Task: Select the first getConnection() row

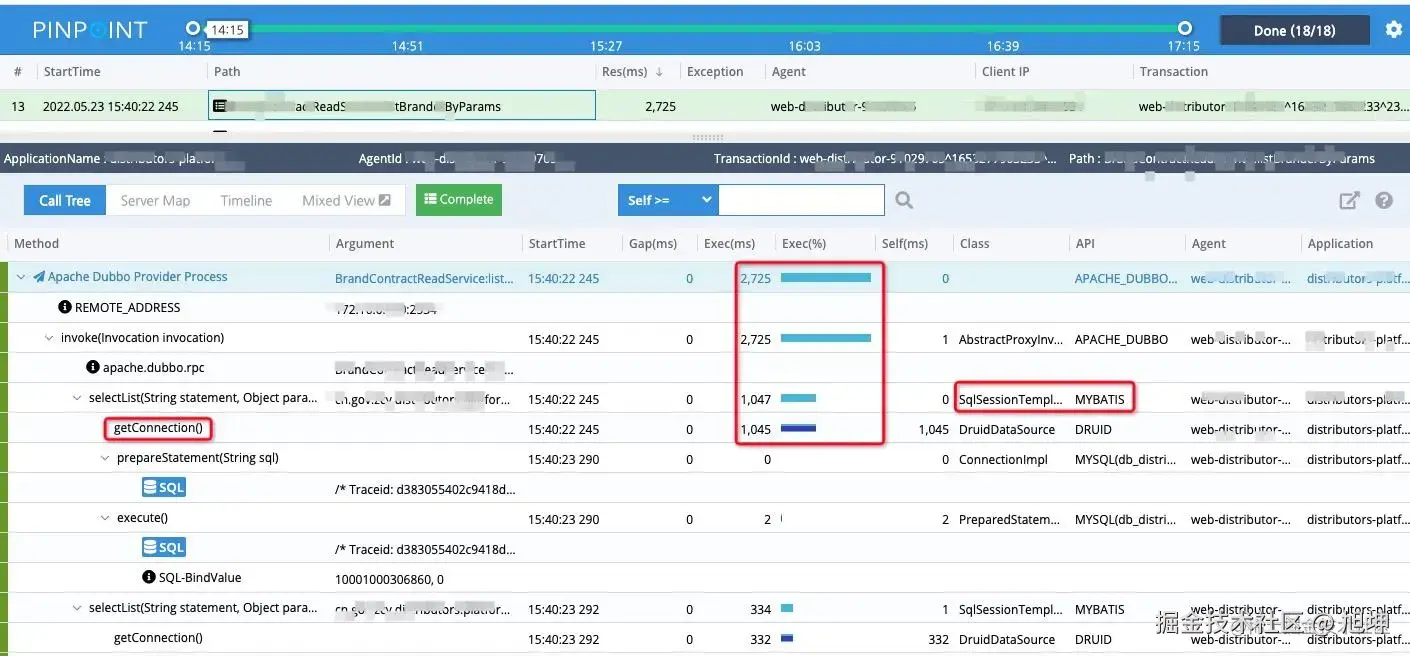Action: (705, 428)
